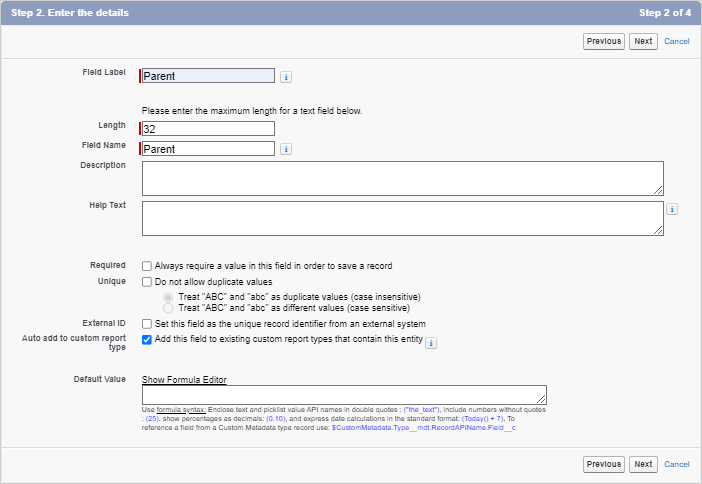This screenshot has height=484, width=702.
Task: Click into the Field Label text box
Action: pos(208,75)
